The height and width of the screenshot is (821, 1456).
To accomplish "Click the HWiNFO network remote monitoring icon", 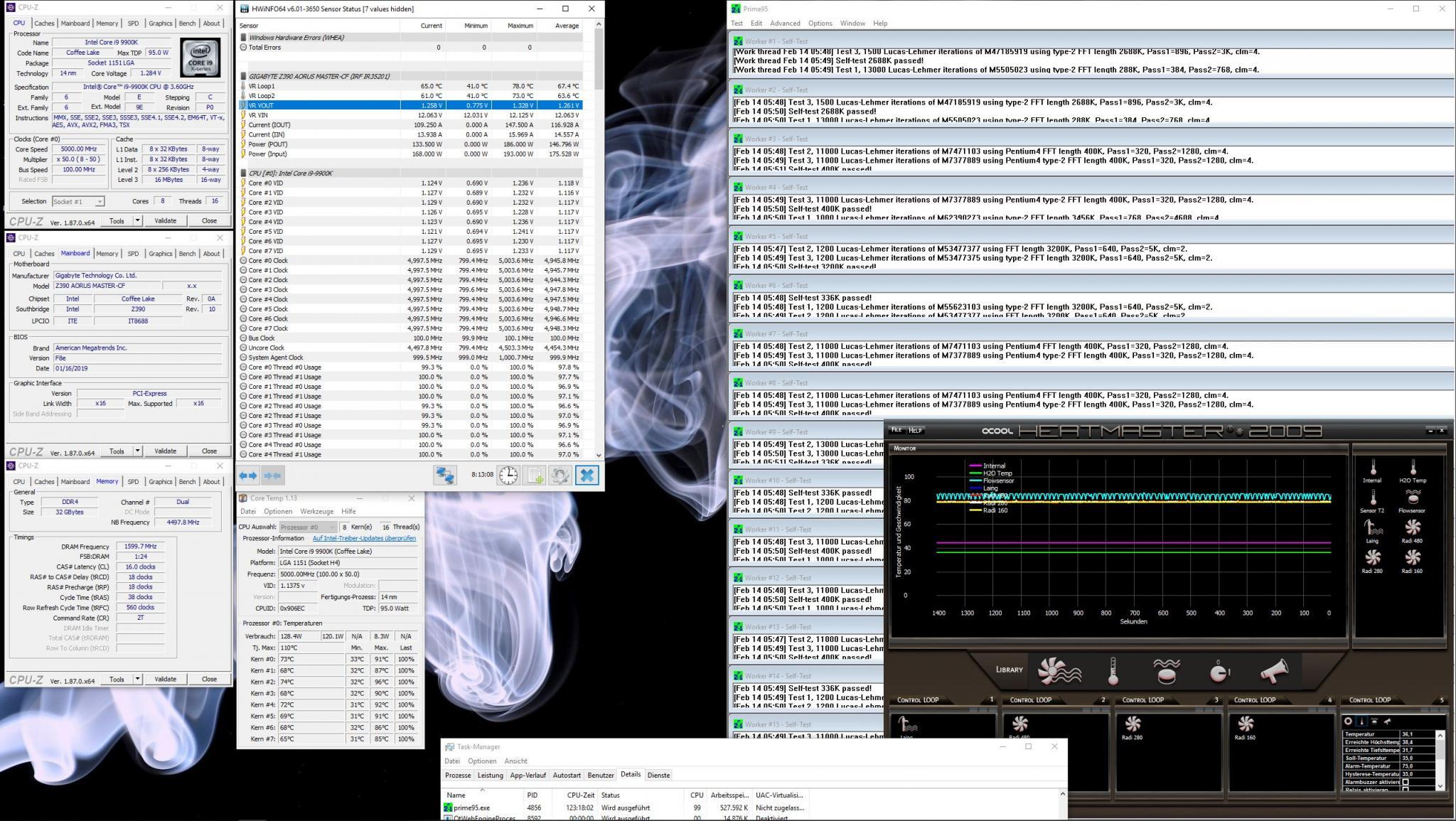I will 445,475.
